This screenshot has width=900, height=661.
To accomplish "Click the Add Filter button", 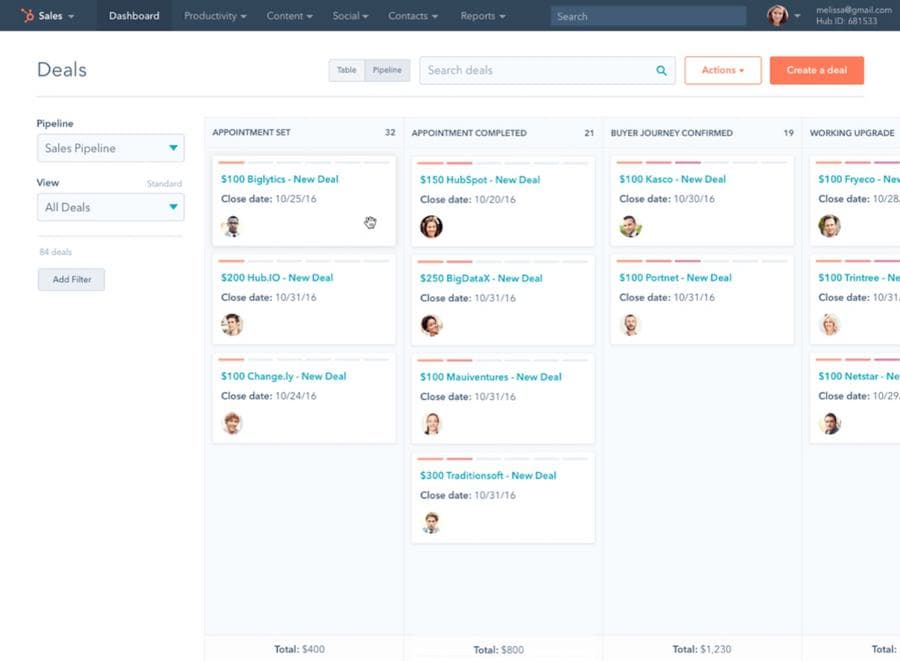I will point(72,279).
